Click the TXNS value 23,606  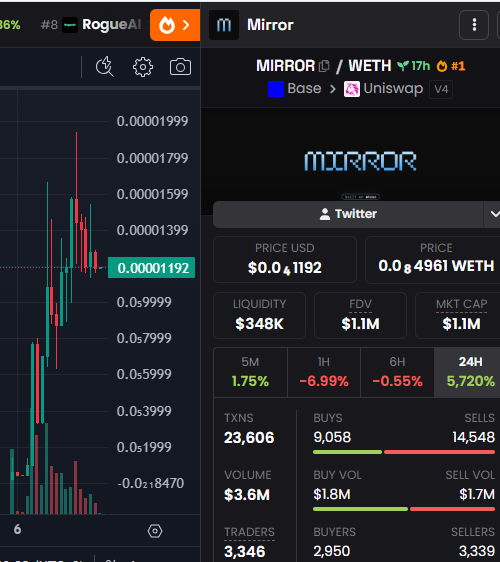[249, 437]
